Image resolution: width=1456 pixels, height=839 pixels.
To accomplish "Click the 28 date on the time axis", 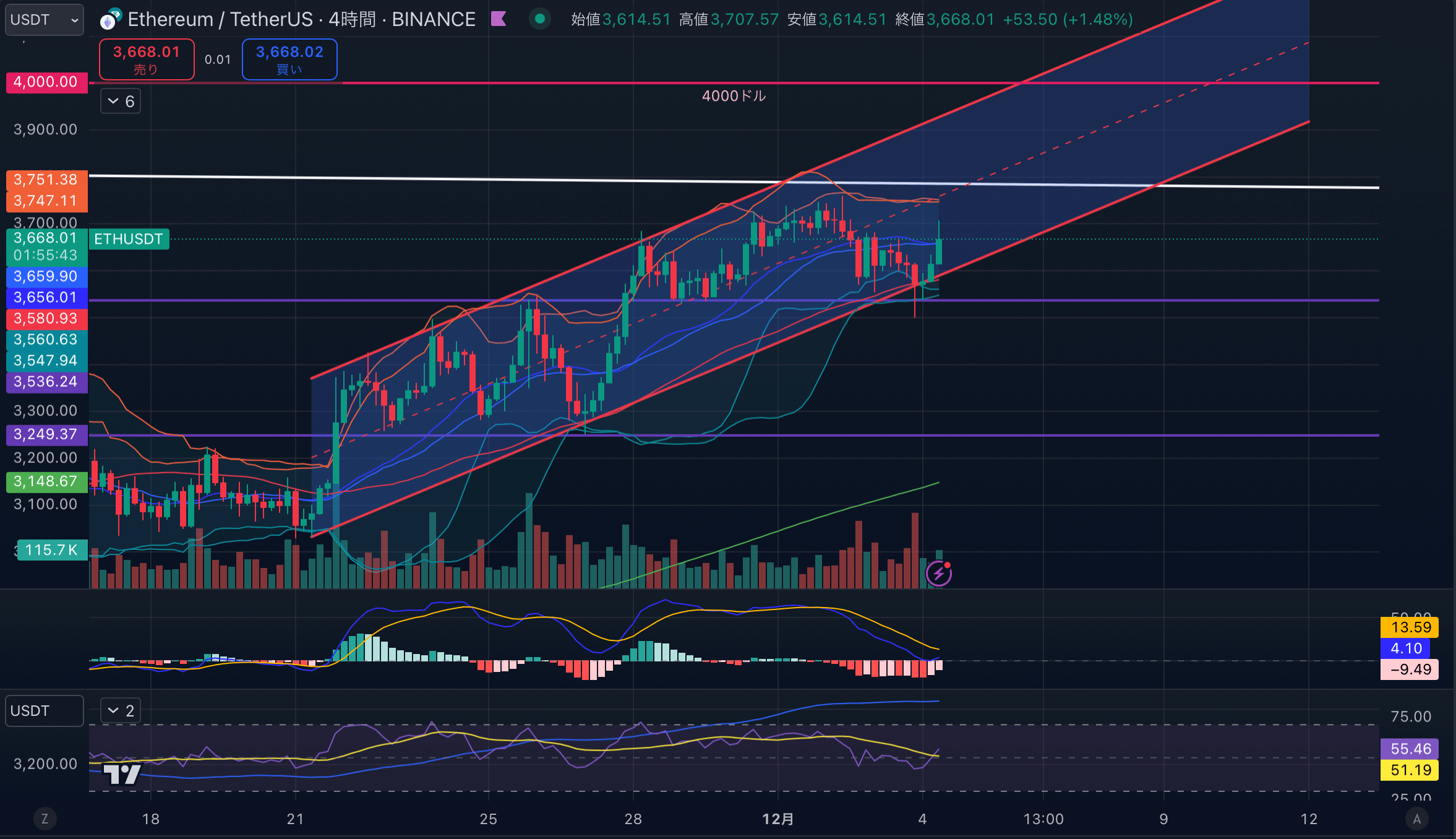I will pyautogui.click(x=633, y=819).
